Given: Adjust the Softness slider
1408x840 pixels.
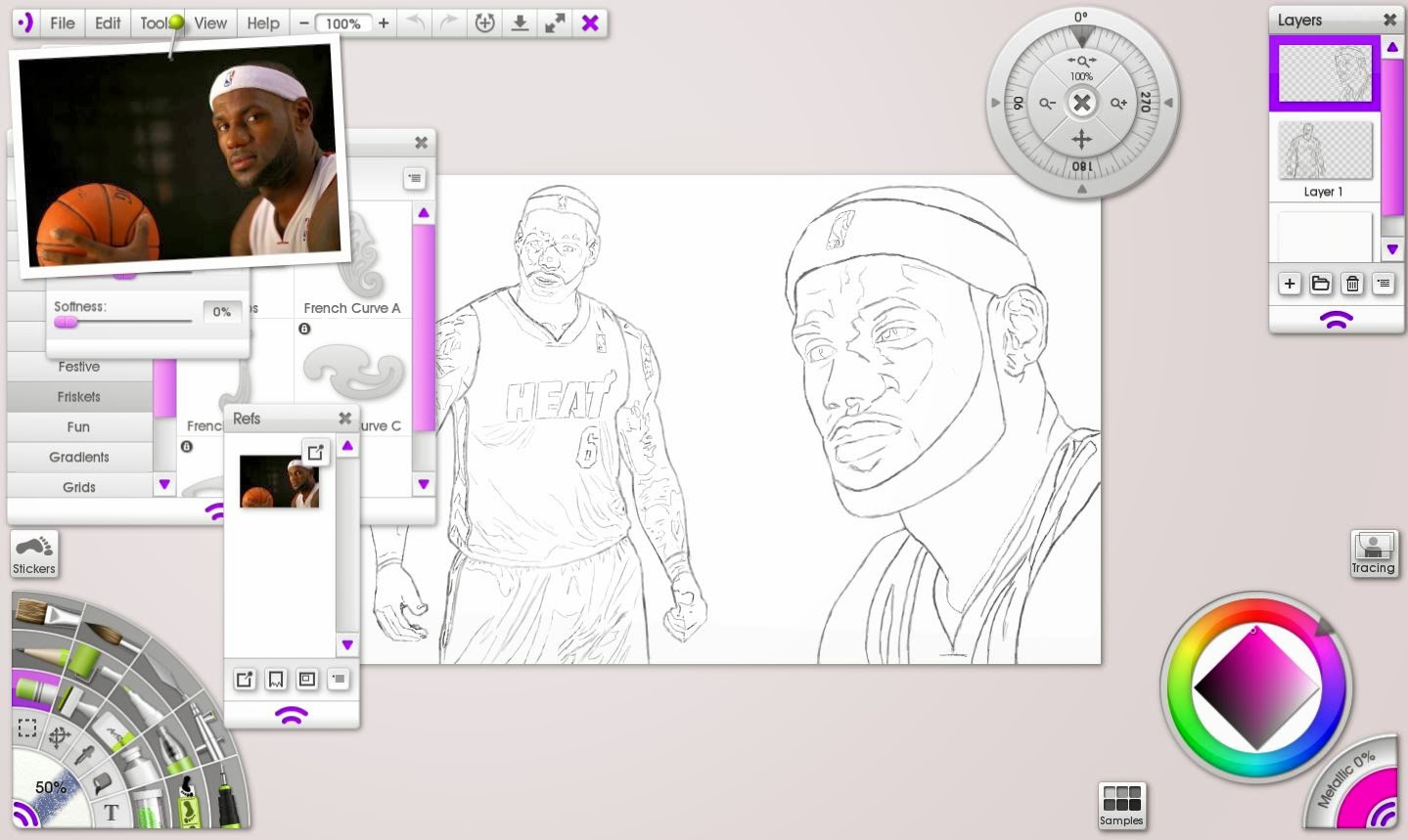Looking at the screenshot, I should [x=66, y=322].
